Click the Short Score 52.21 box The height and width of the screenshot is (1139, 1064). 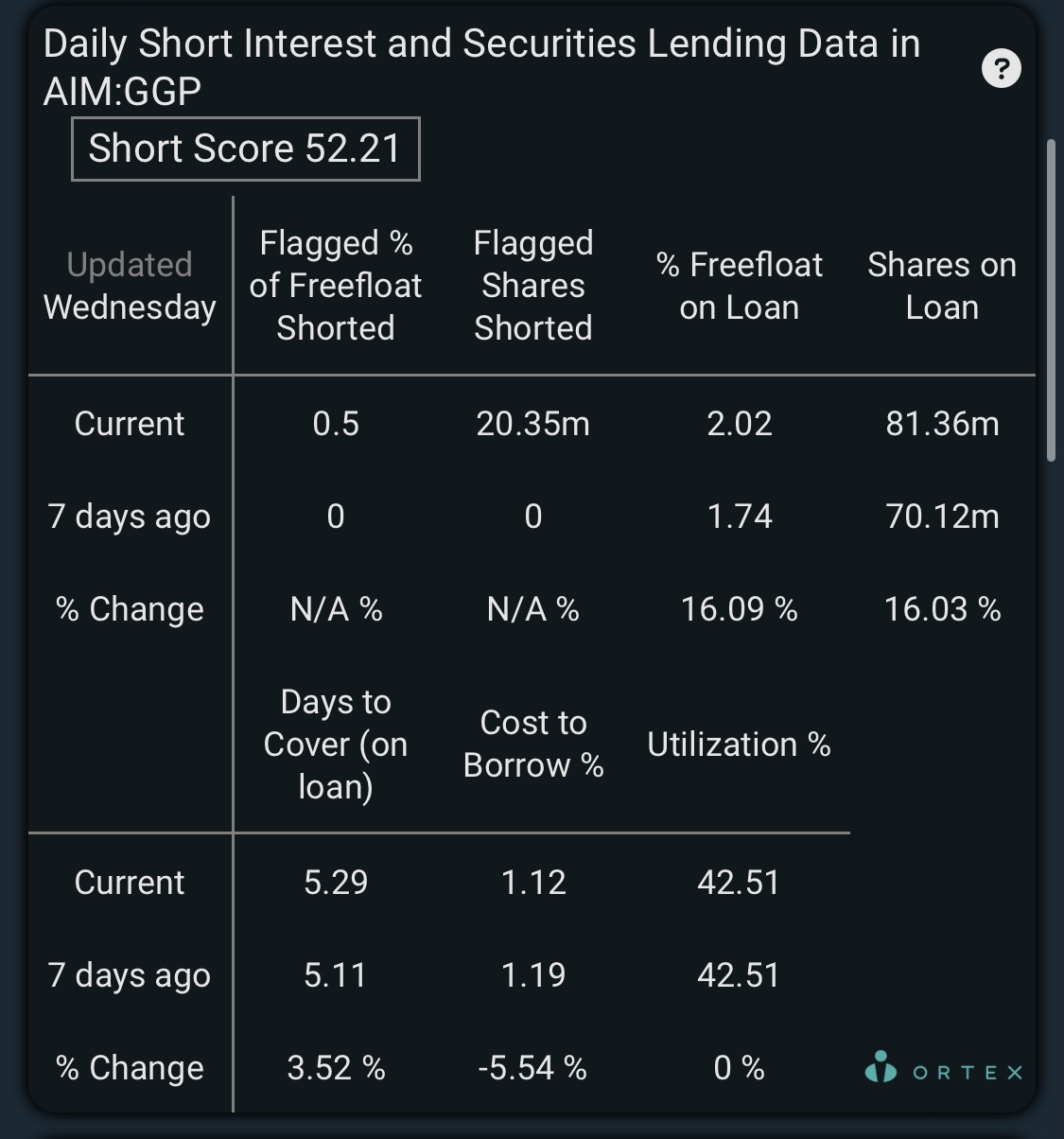[x=246, y=149]
